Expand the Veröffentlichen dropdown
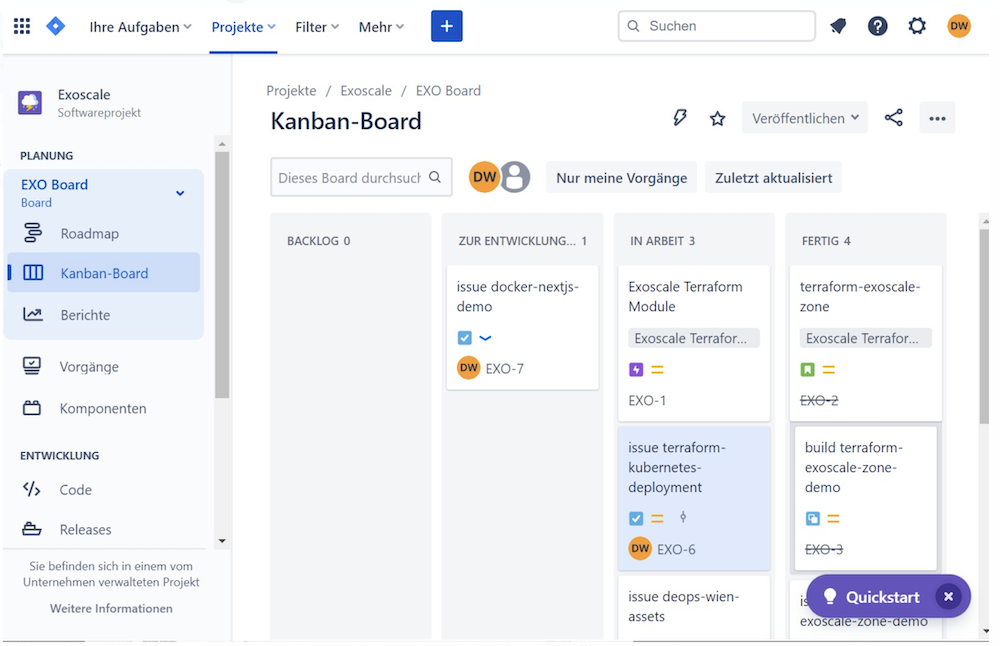1000x646 pixels. (x=805, y=118)
